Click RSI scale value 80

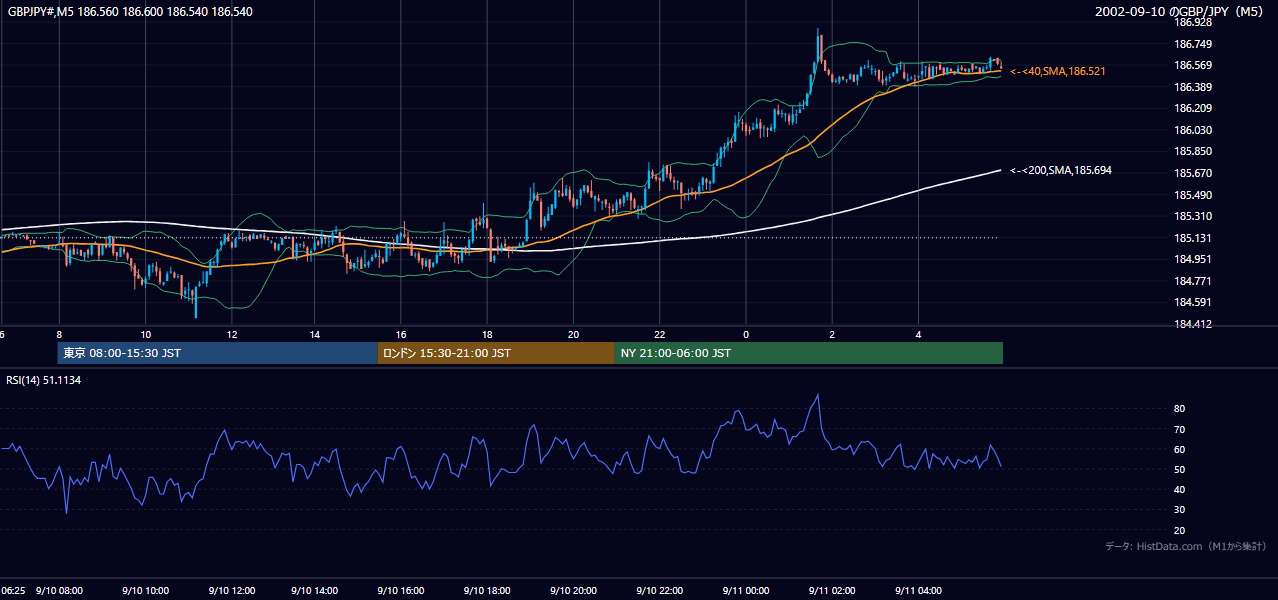point(1180,409)
